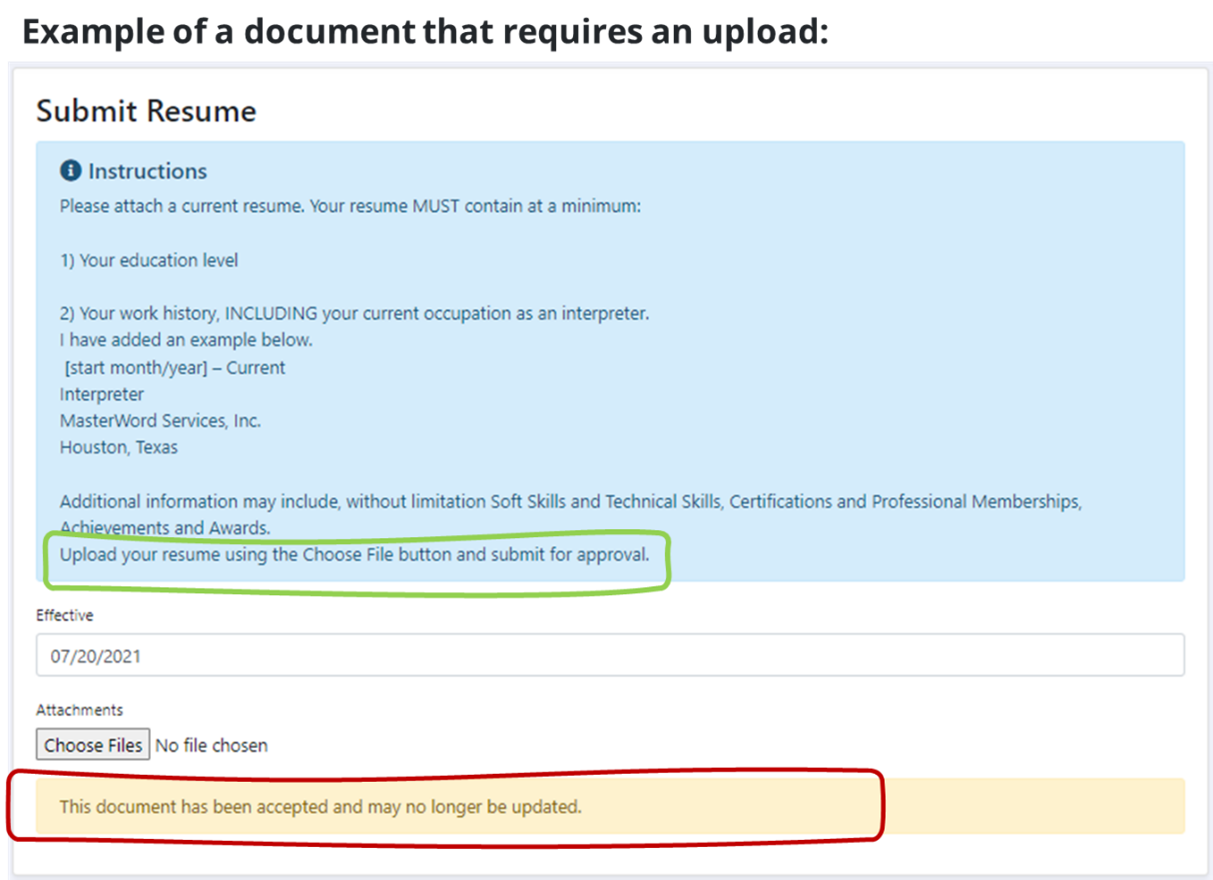Viewport: 1213px width, 880px height.
Task: Click the Choose Files button
Action: coord(93,745)
